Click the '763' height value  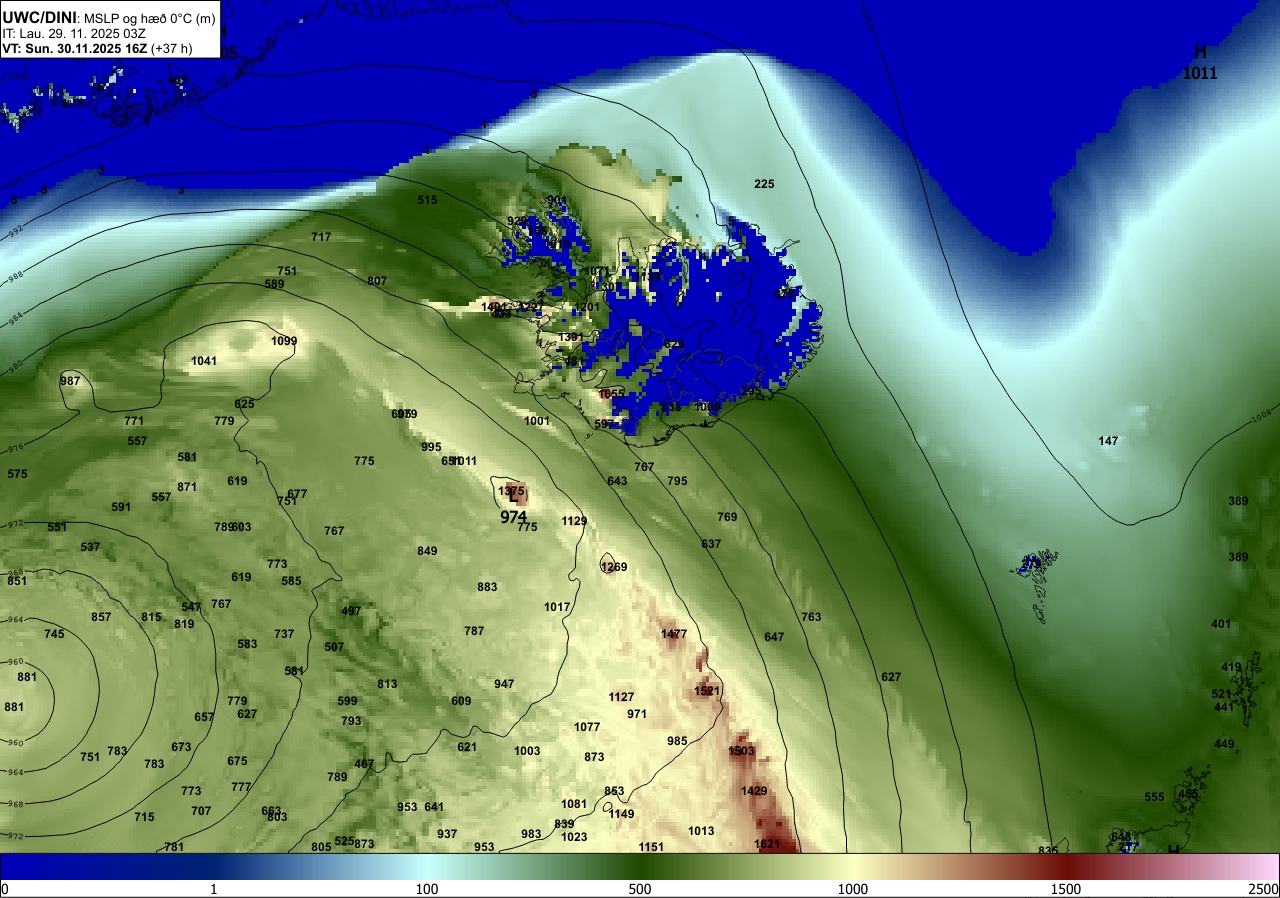(811, 617)
